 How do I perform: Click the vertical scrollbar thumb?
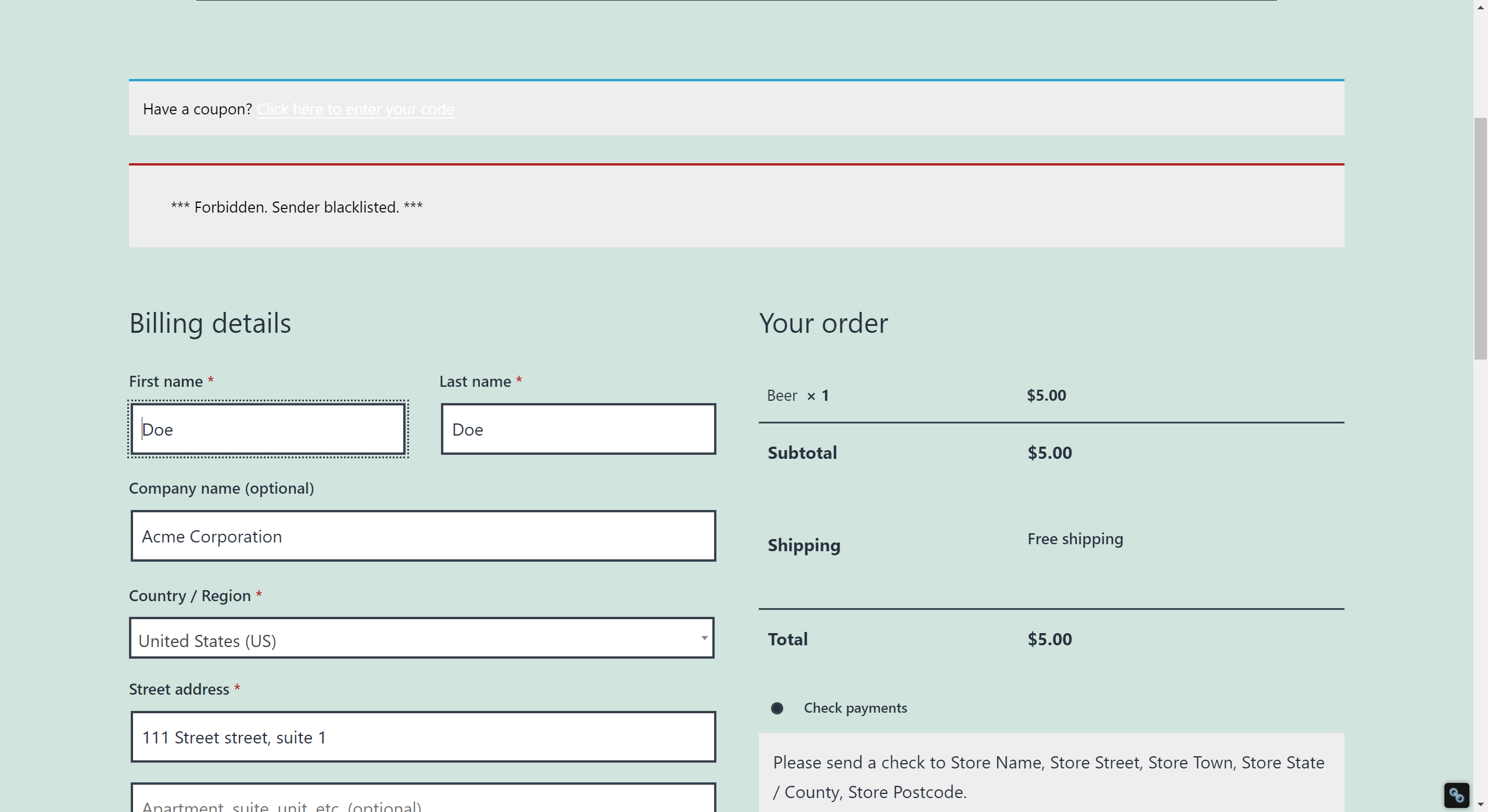[1480, 238]
